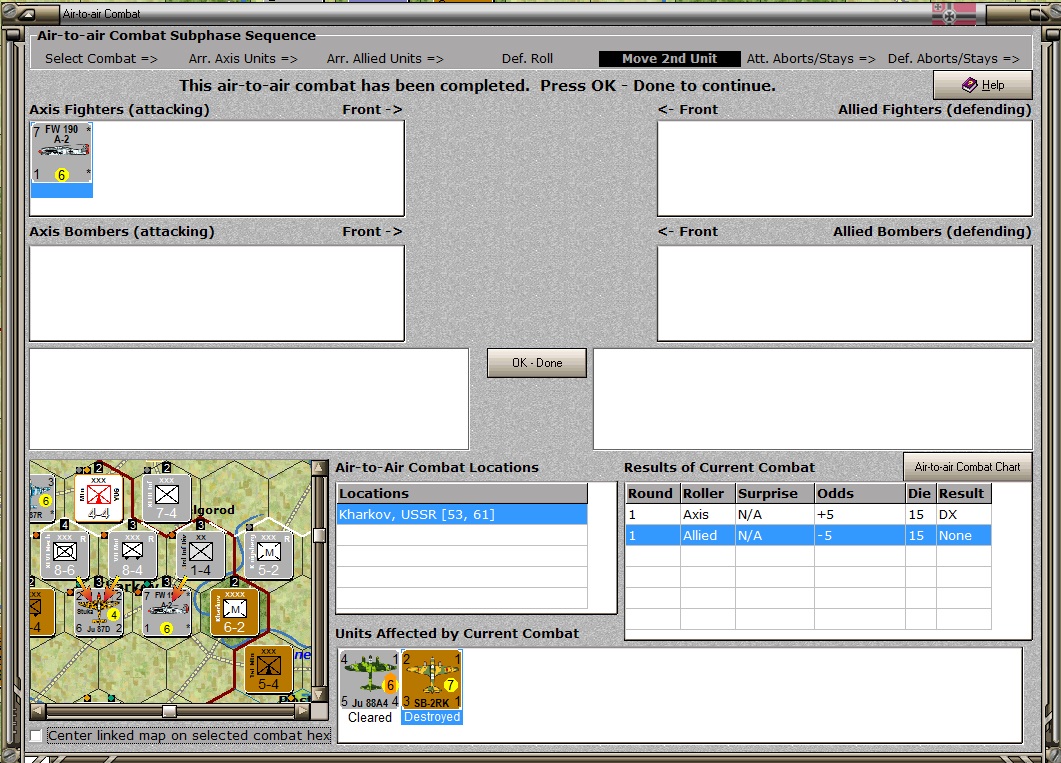Viewport: 1061px width, 763px height.
Task: Select the Move 2nd Unit subphase step
Action: point(669,59)
